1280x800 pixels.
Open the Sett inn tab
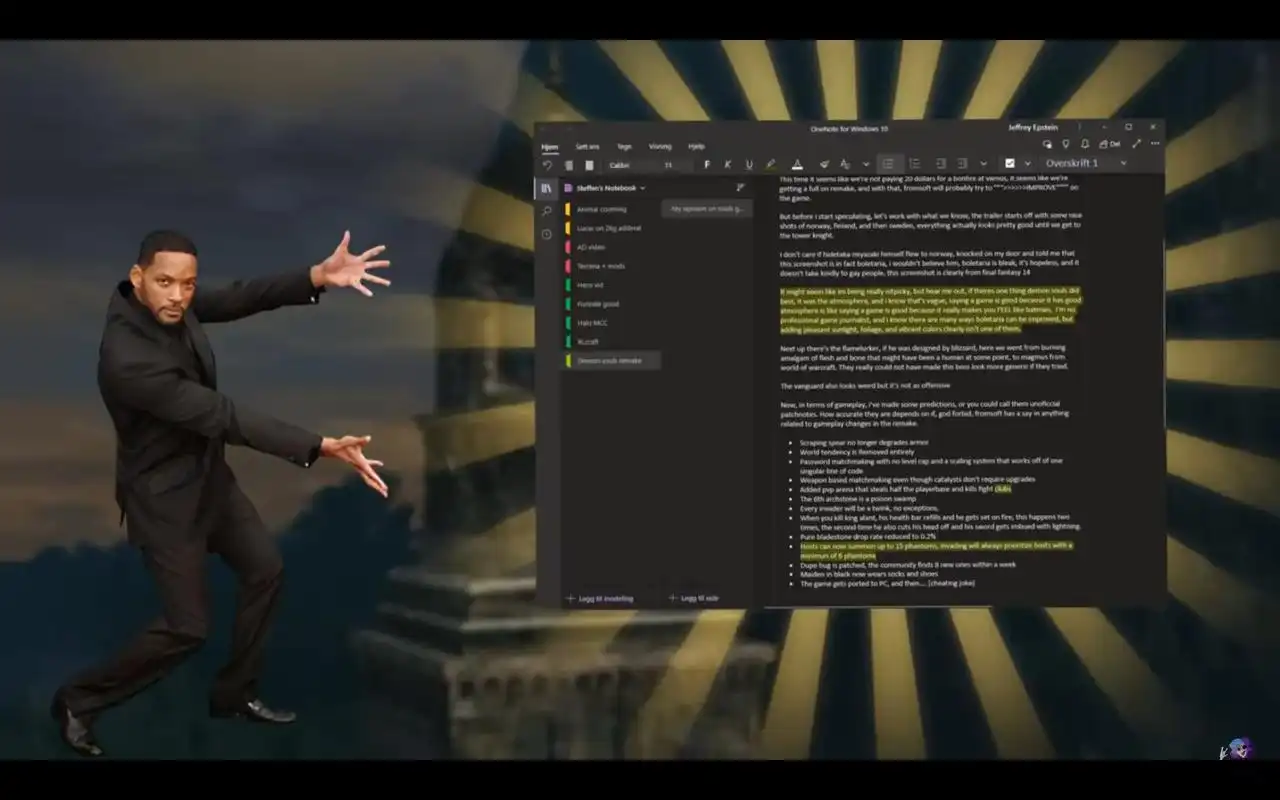point(587,146)
